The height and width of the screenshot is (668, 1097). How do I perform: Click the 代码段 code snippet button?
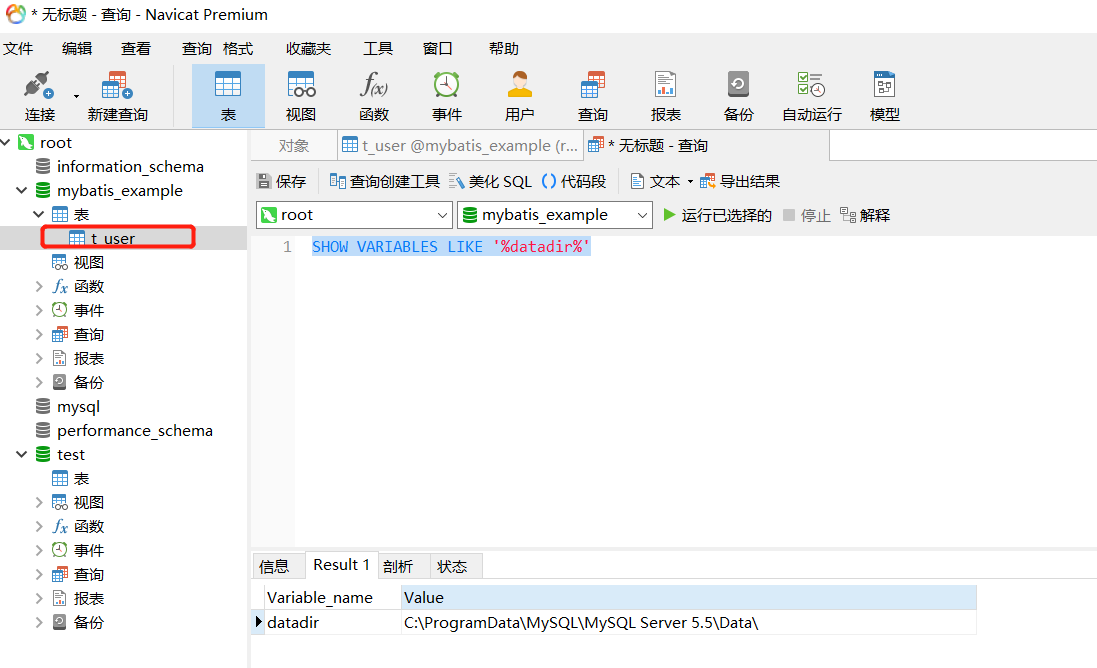[574, 181]
